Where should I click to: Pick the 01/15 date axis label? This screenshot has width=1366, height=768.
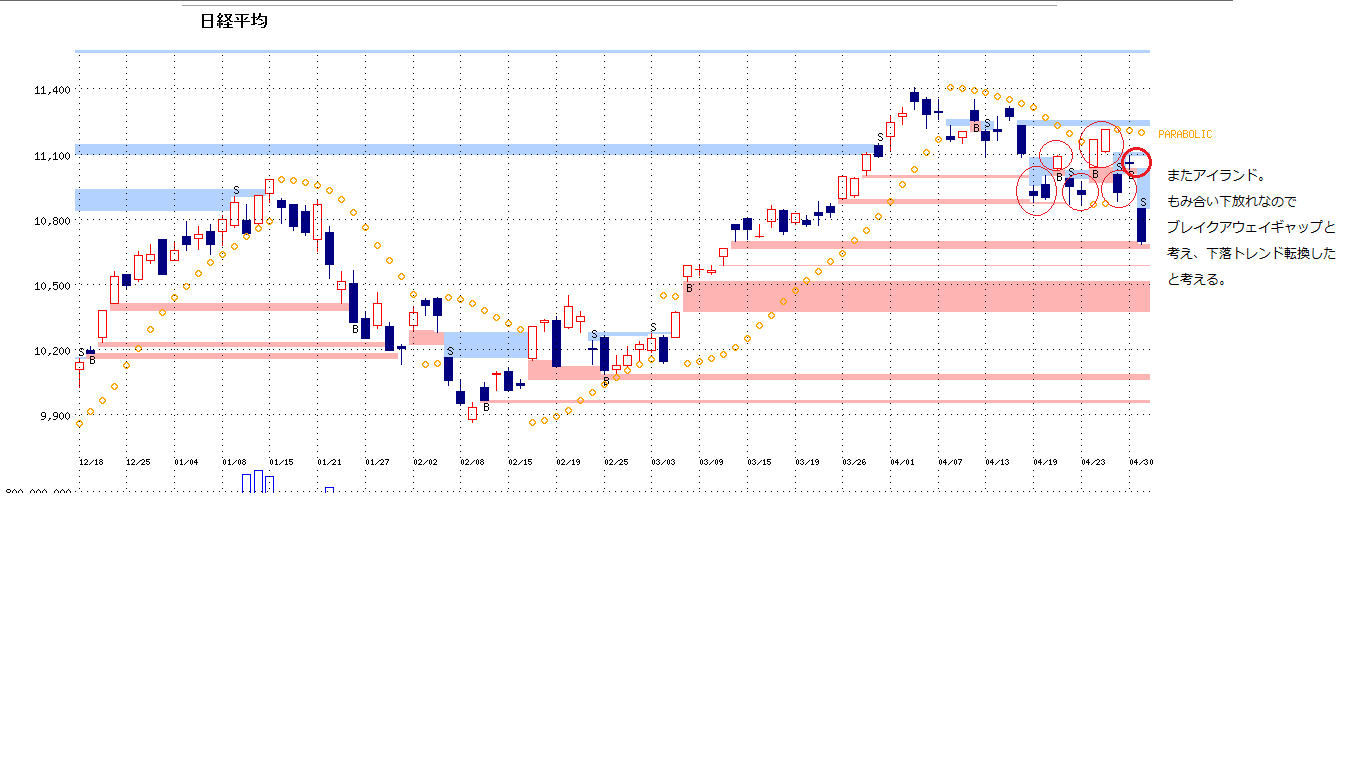[x=281, y=463]
